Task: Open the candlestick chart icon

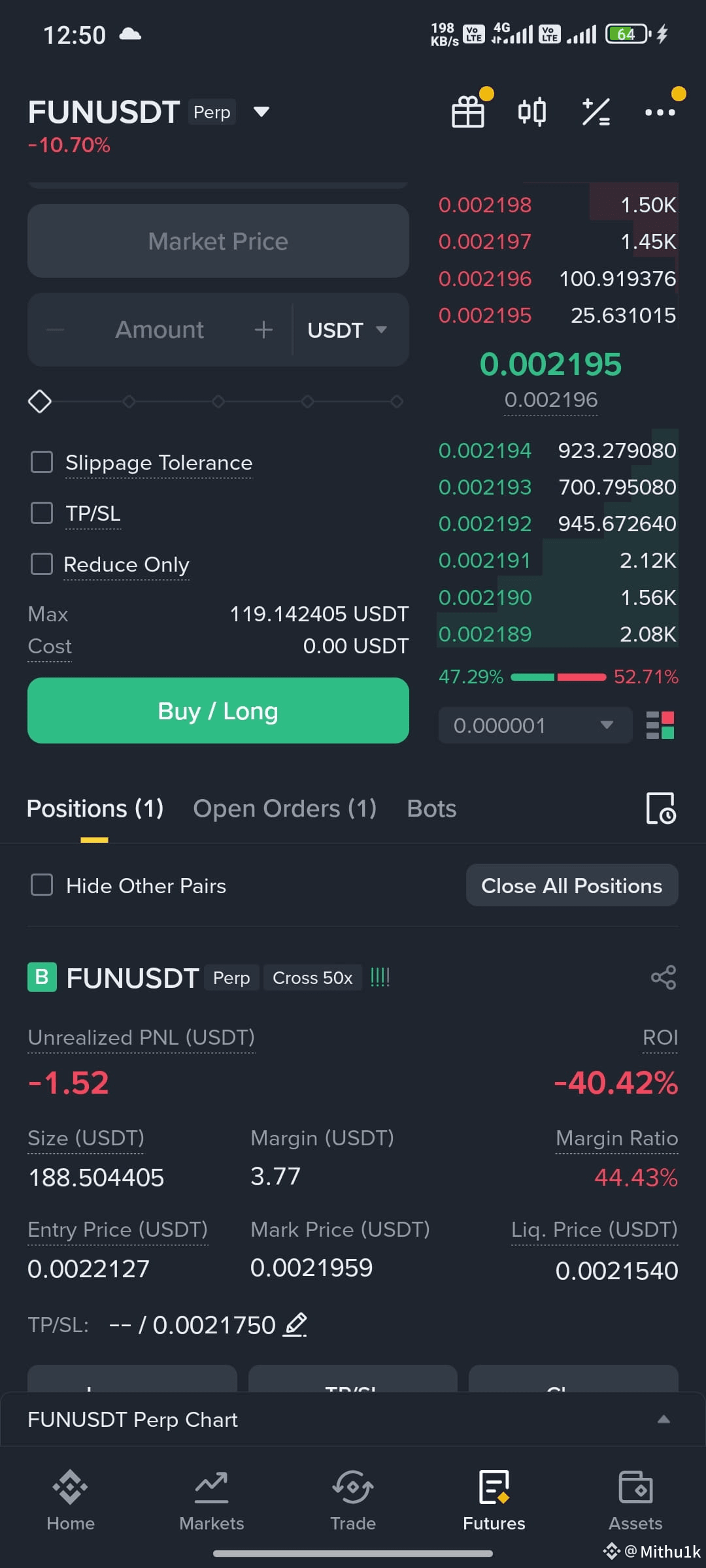Action: tap(531, 112)
